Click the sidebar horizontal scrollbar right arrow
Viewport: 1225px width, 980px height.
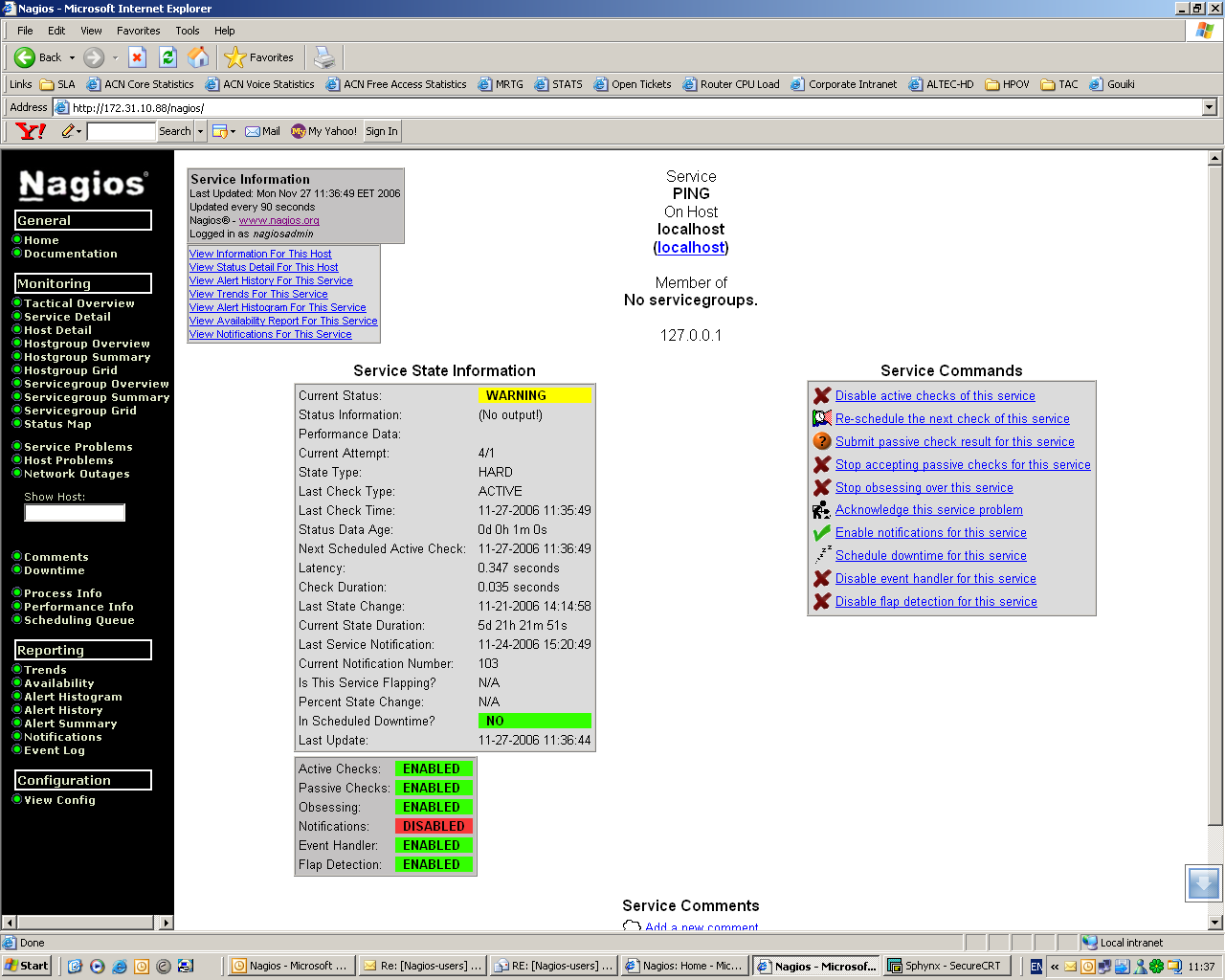click(167, 923)
